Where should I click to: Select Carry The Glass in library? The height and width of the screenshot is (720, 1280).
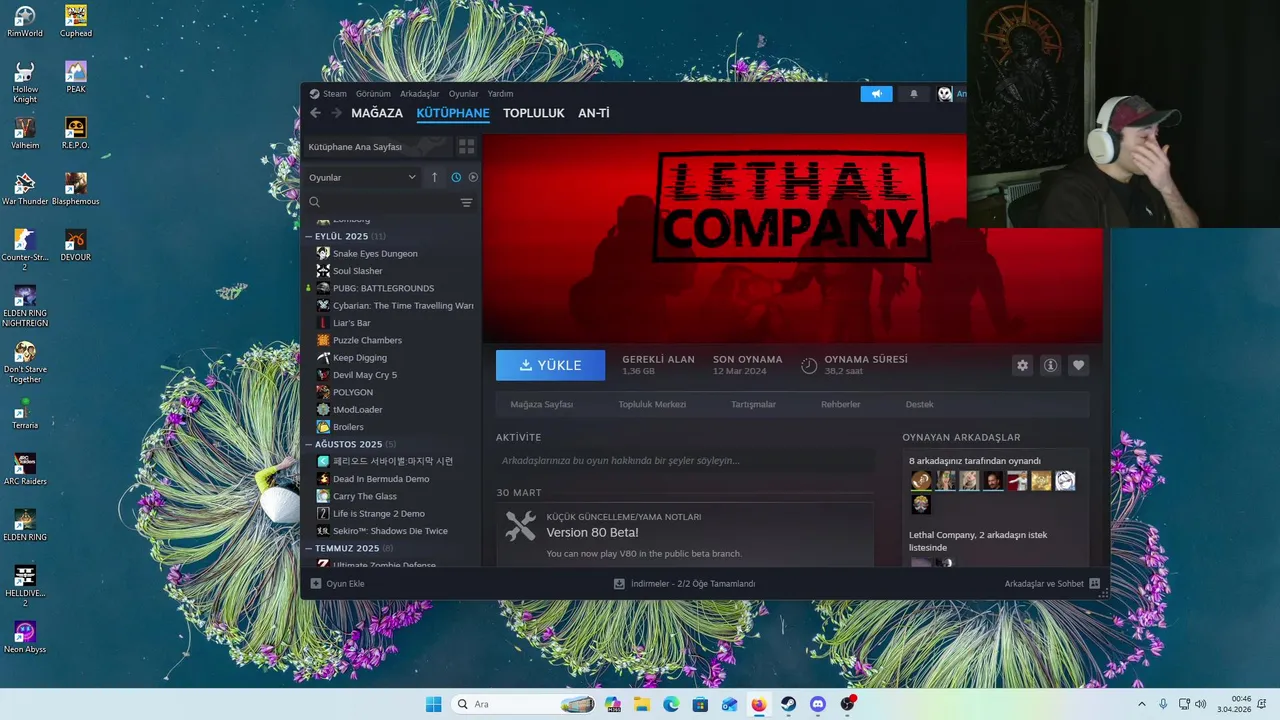(364, 496)
